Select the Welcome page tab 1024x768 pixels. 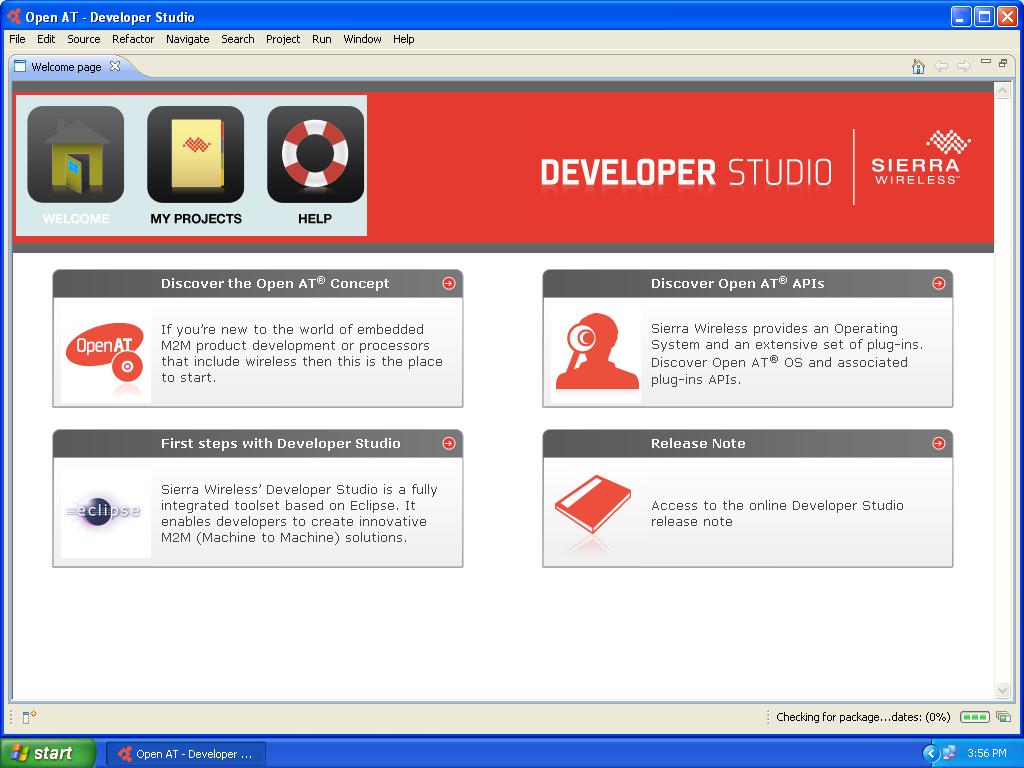point(66,67)
